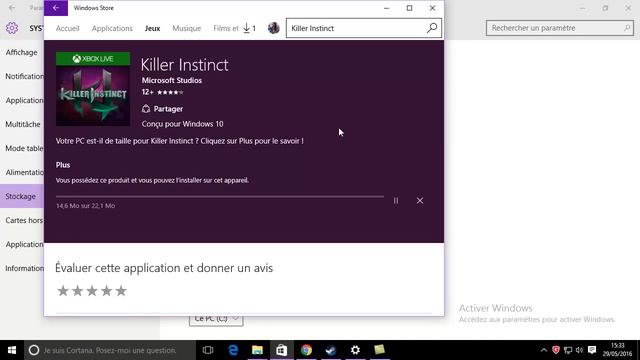Screen dimensions: 640x360
Task: Switch to the Jeux tab
Action: (152, 28)
